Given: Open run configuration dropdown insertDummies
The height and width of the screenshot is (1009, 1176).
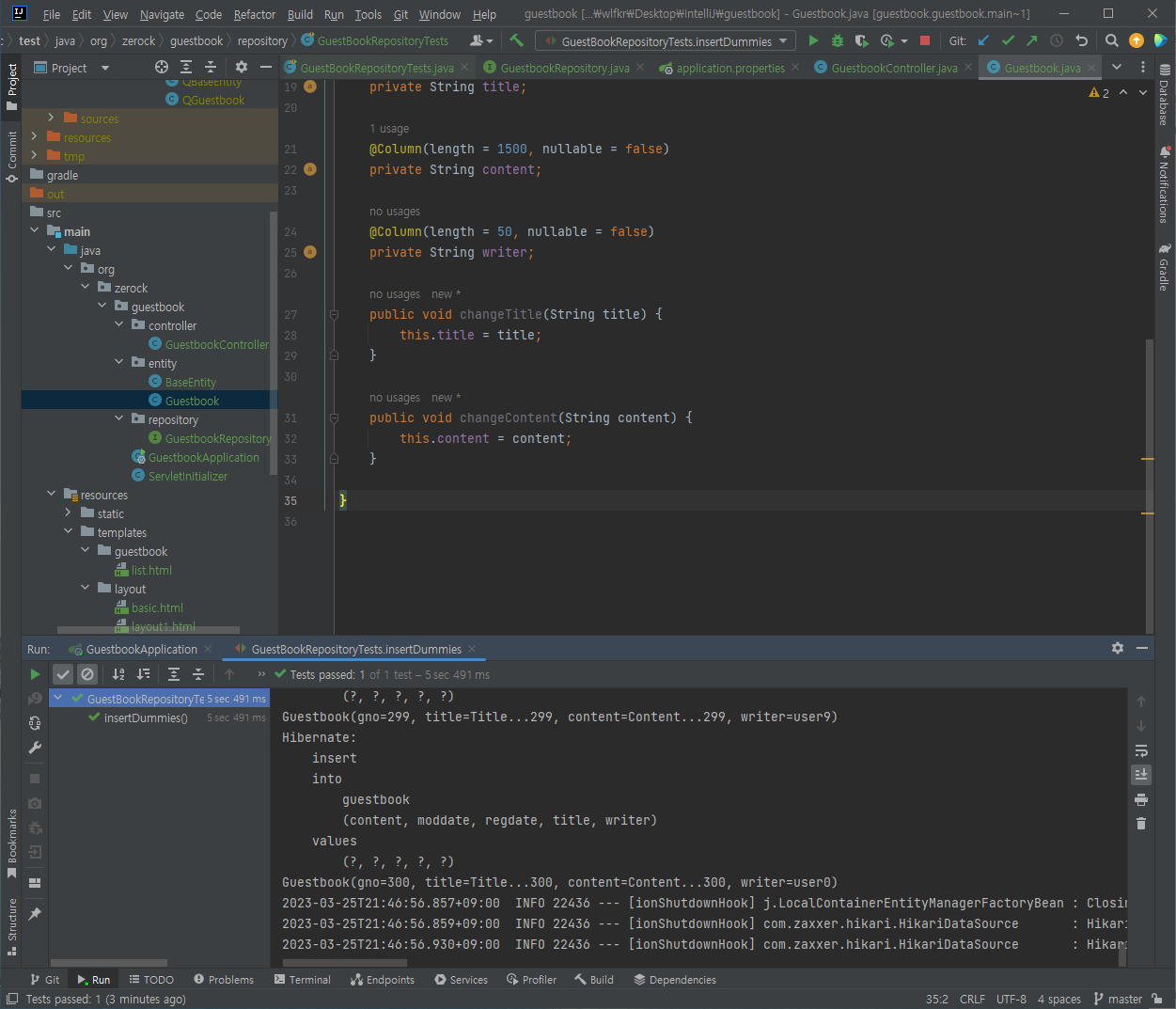Looking at the screenshot, I should click(x=666, y=41).
